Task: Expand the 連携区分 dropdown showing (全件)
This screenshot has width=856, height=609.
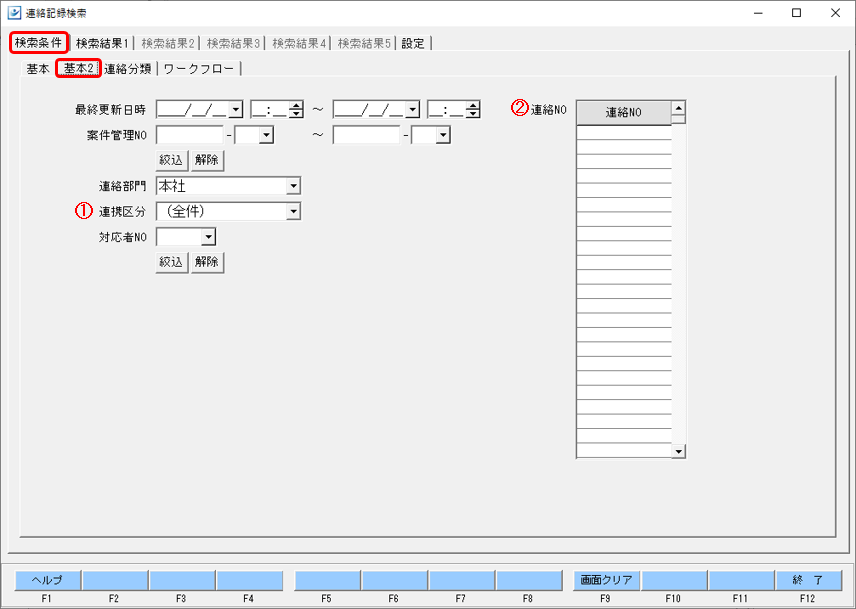Action: click(x=293, y=211)
